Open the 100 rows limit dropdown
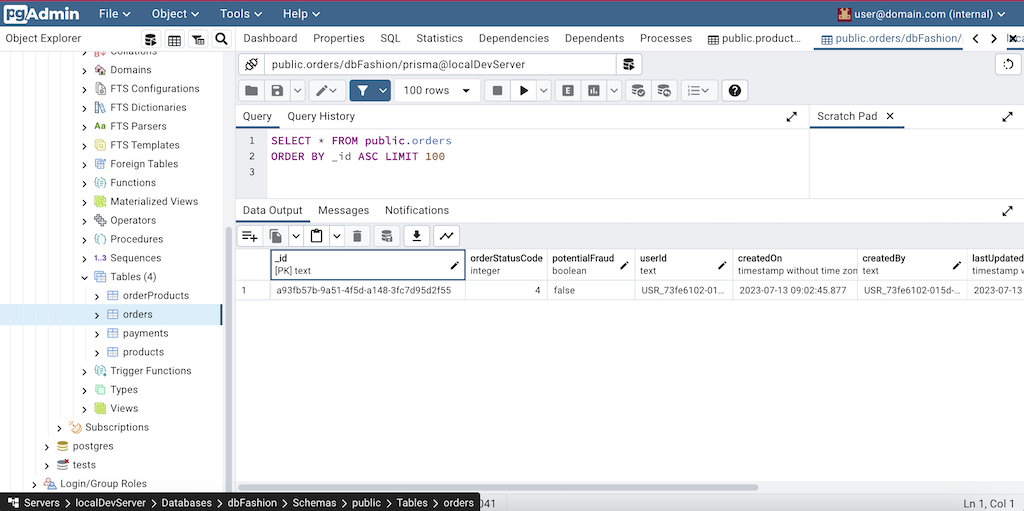 [x=437, y=91]
